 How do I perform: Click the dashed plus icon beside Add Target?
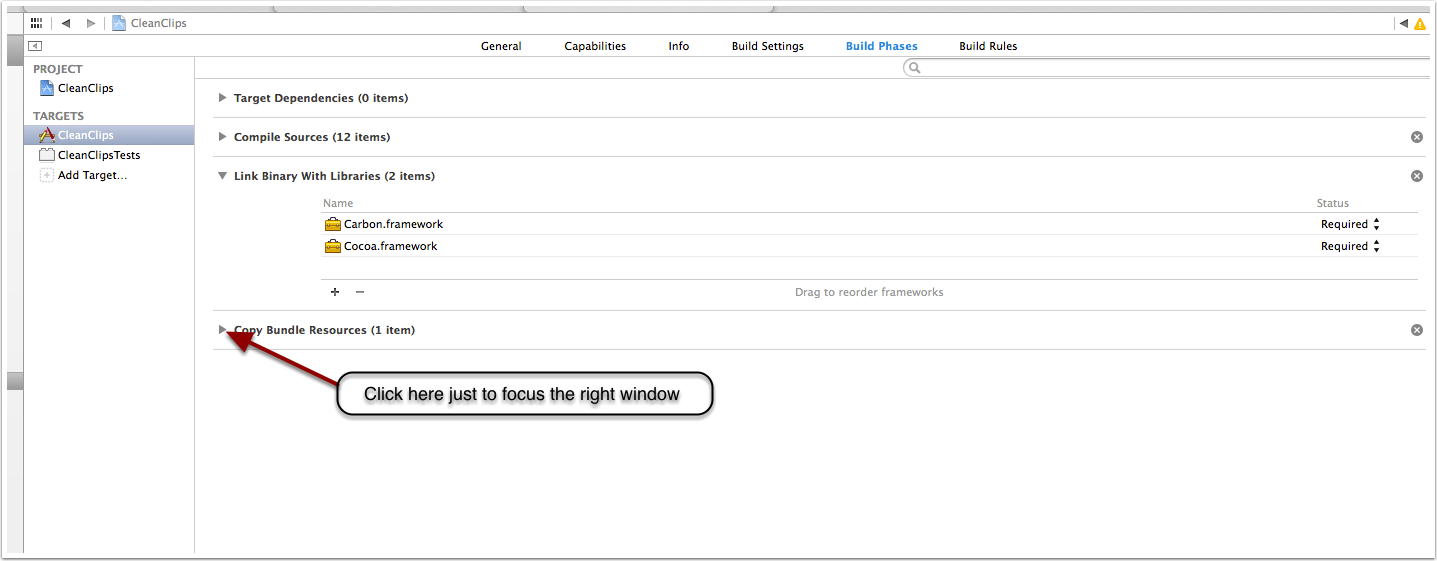(x=47, y=175)
